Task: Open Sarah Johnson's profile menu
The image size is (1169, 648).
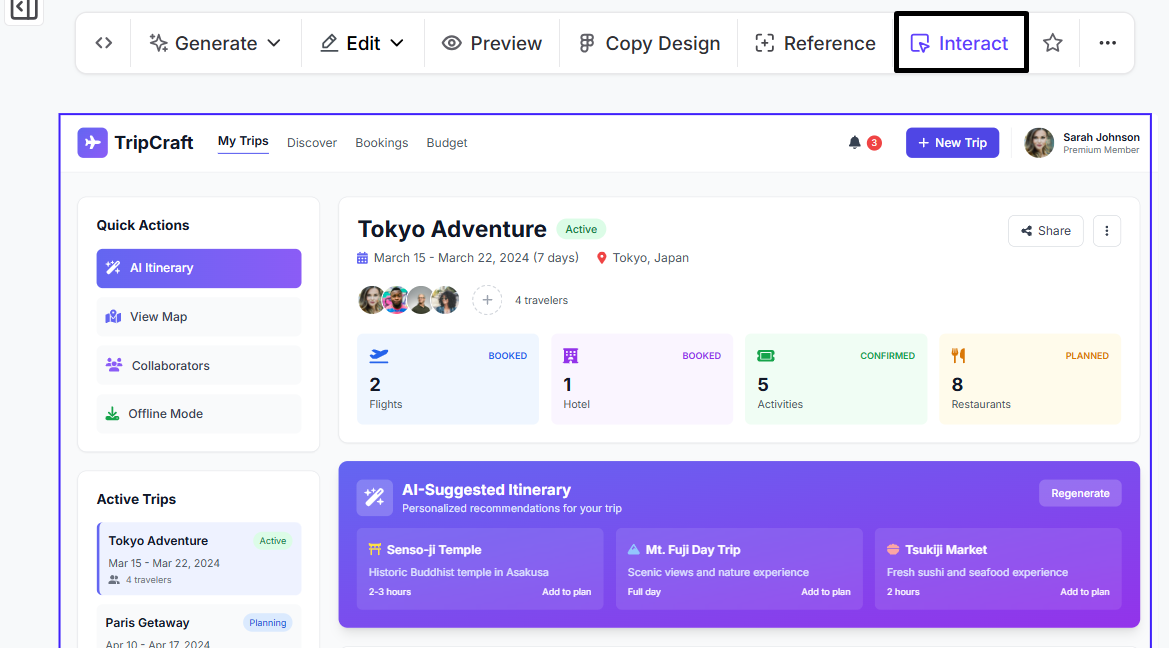Action: tap(1082, 143)
